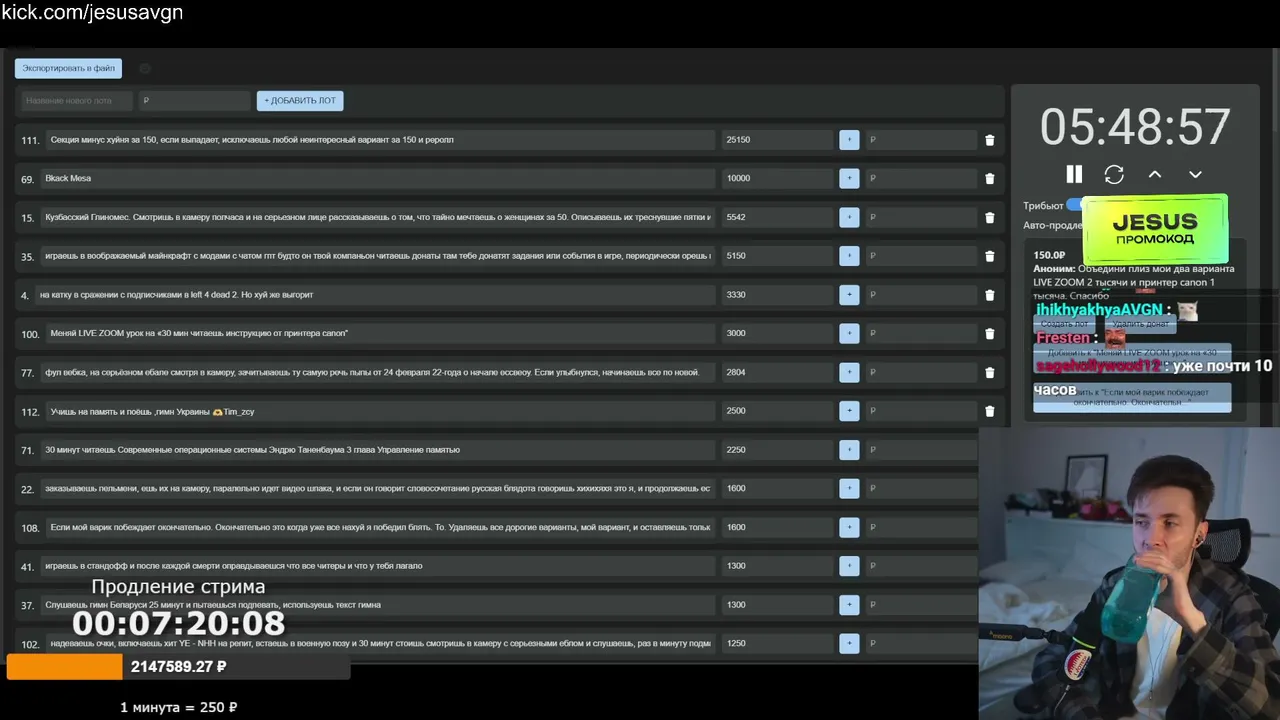The width and height of the screenshot is (1280, 720).
Task: Click the ДОБАВИТЬ ЛОТ button
Action: (x=300, y=101)
